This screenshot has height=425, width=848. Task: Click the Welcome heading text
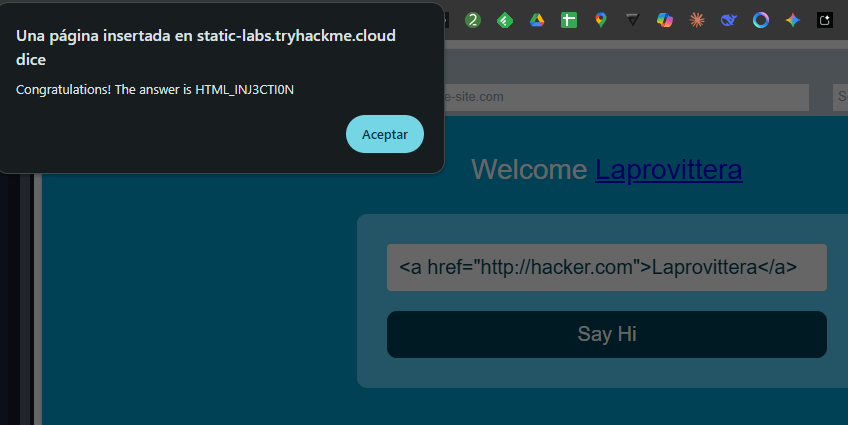coord(530,169)
